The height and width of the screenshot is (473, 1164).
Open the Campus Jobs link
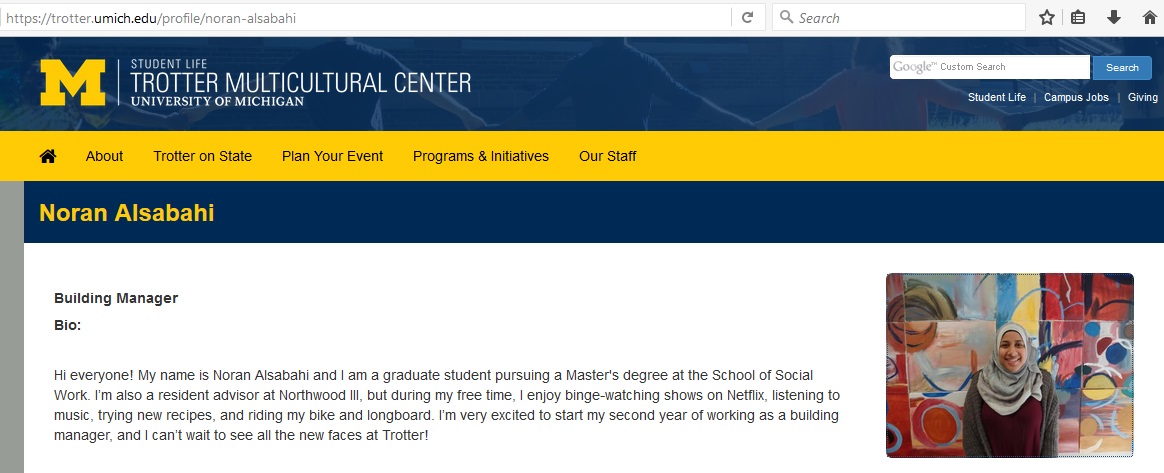(1076, 97)
